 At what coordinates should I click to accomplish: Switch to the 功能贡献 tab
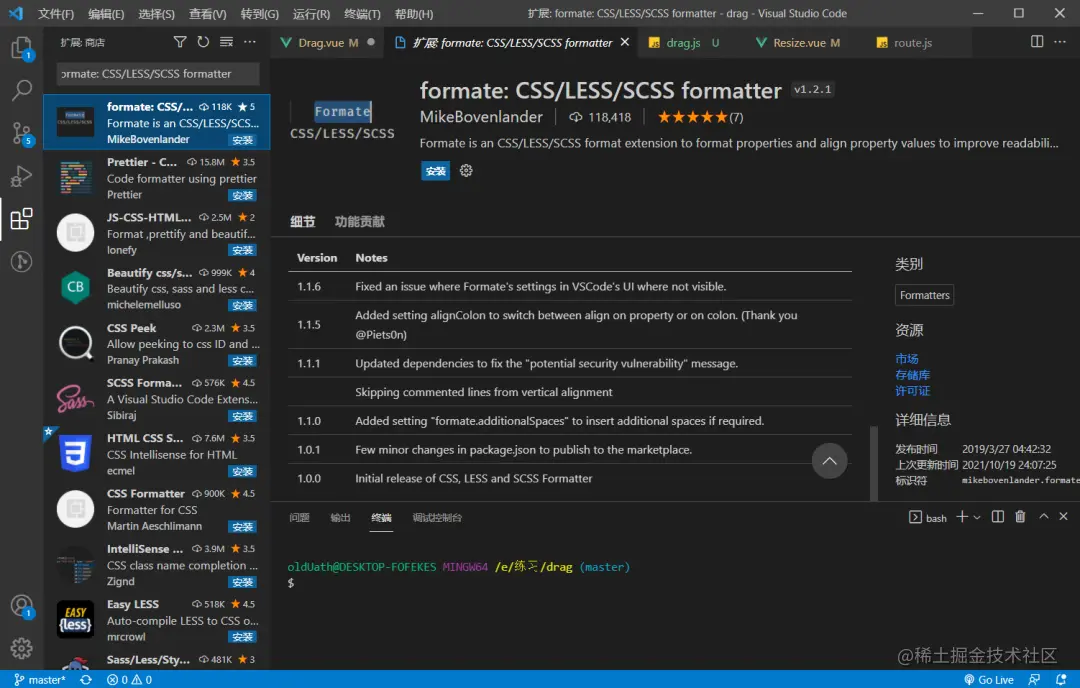(360, 222)
